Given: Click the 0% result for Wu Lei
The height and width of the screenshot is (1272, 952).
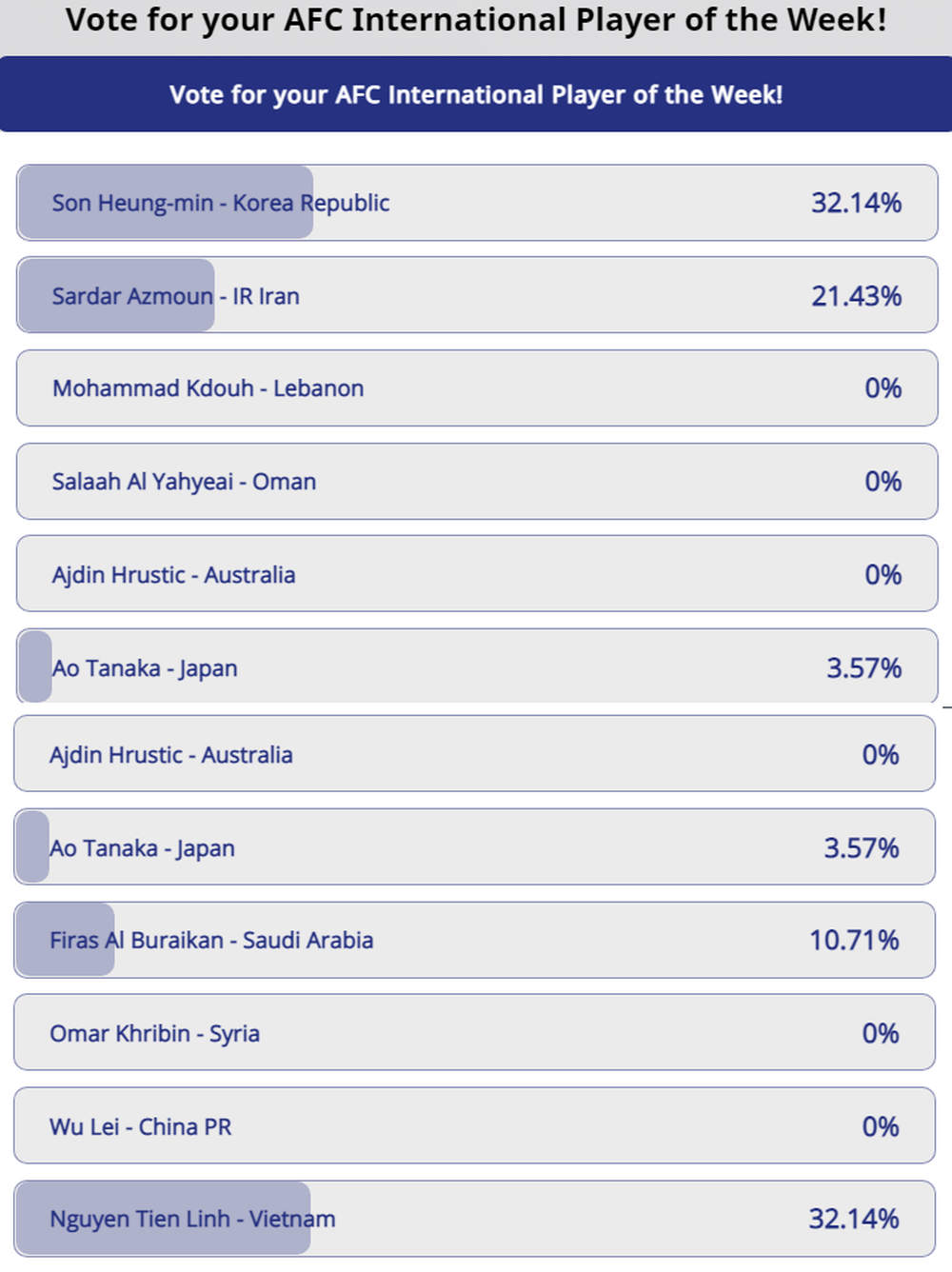Looking at the screenshot, I should [881, 1126].
